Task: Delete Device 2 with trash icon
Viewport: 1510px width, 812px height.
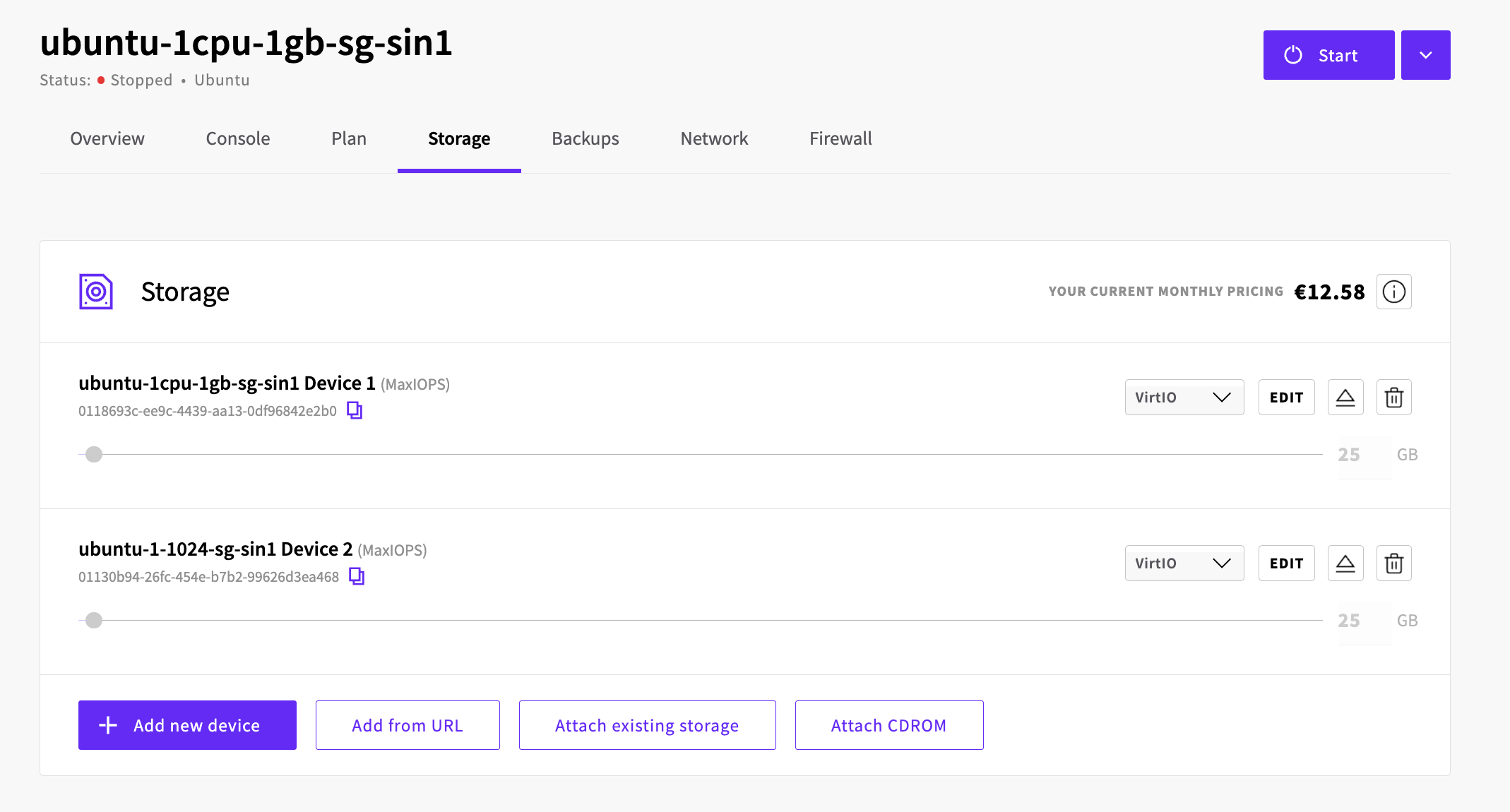Action: [1393, 563]
